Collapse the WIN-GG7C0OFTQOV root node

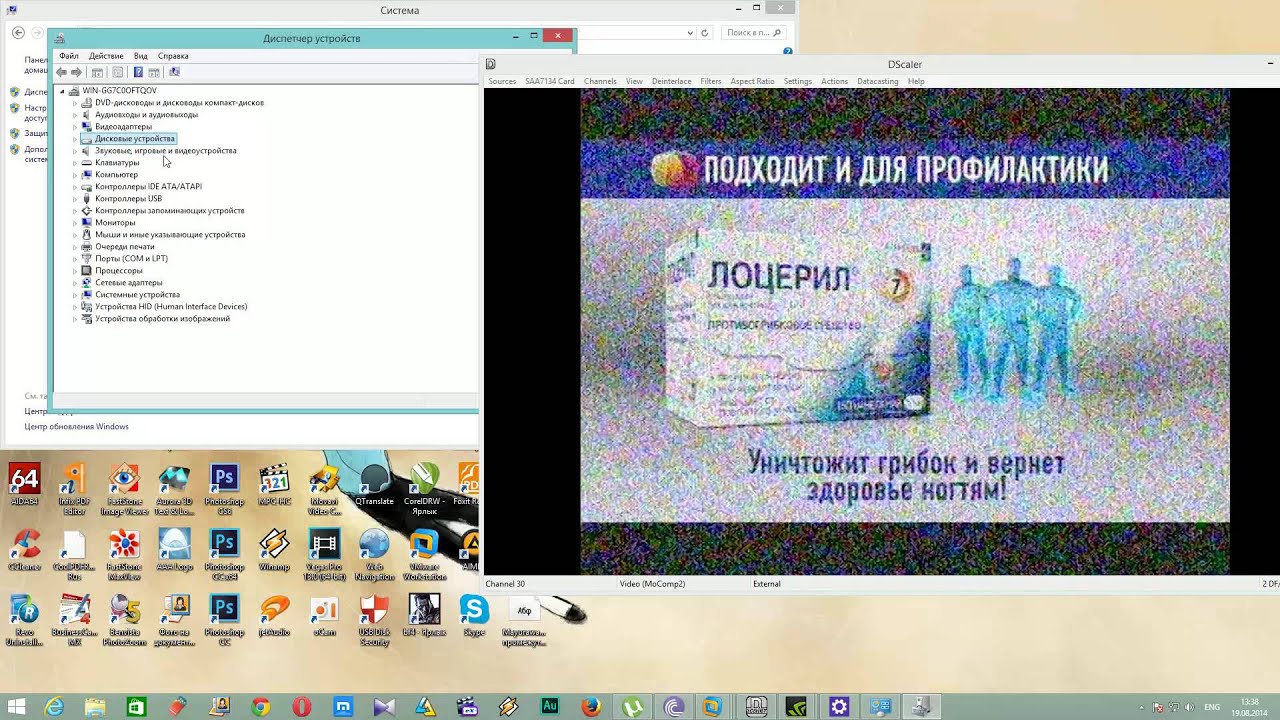pyautogui.click(x=62, y=91)
